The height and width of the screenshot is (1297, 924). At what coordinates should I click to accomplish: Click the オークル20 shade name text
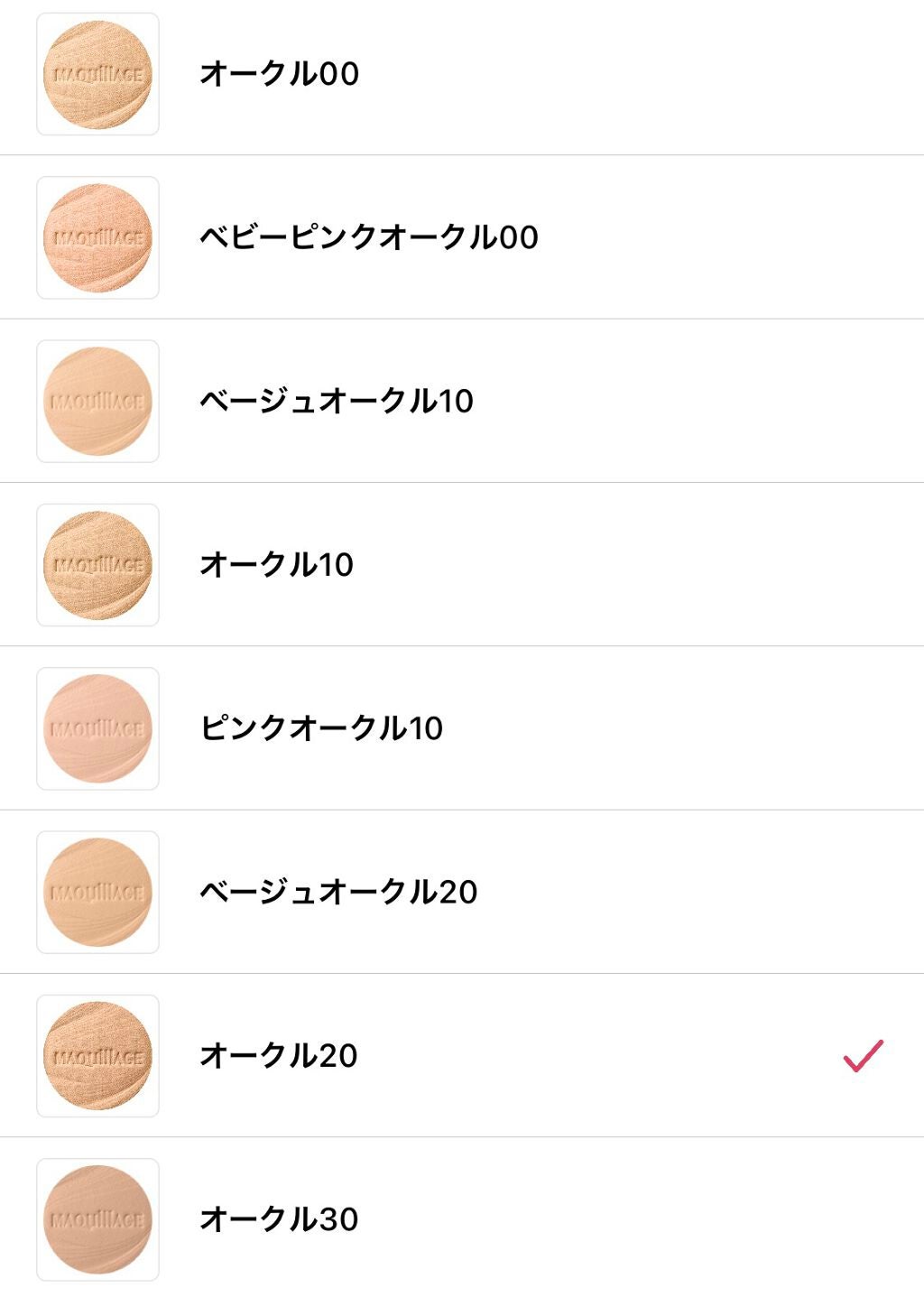point(278,1055)
